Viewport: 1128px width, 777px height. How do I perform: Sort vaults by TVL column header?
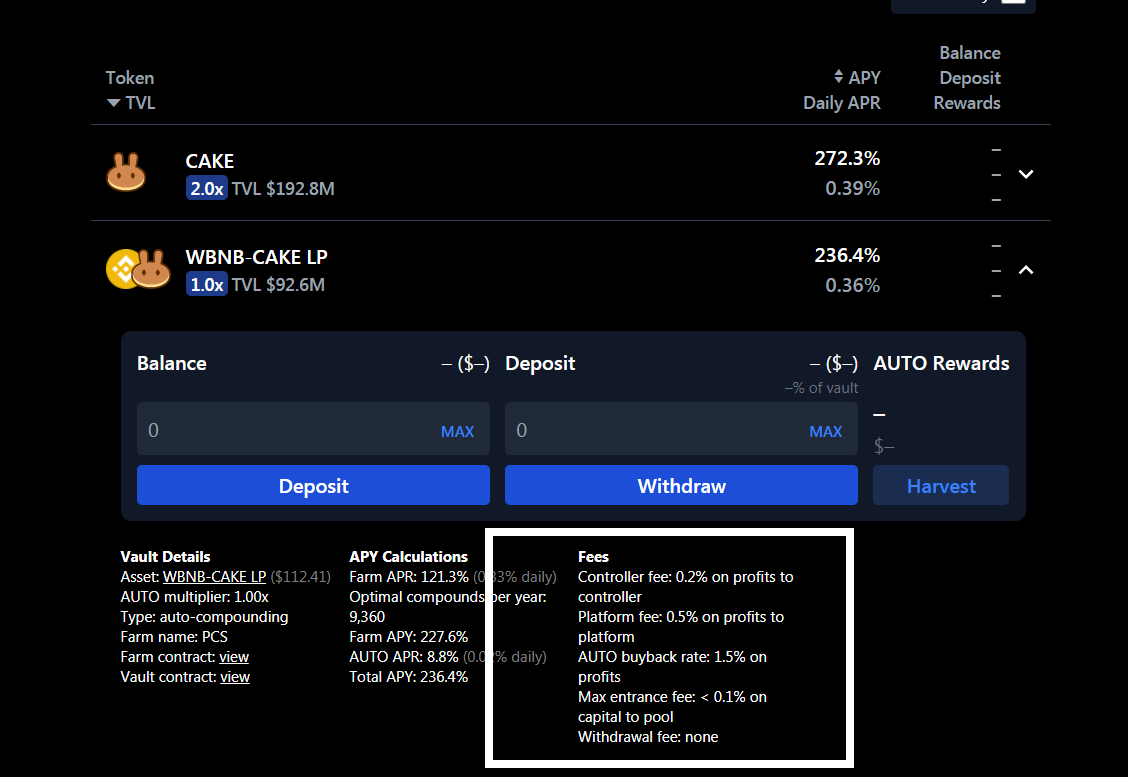click(x=131, y=103)
